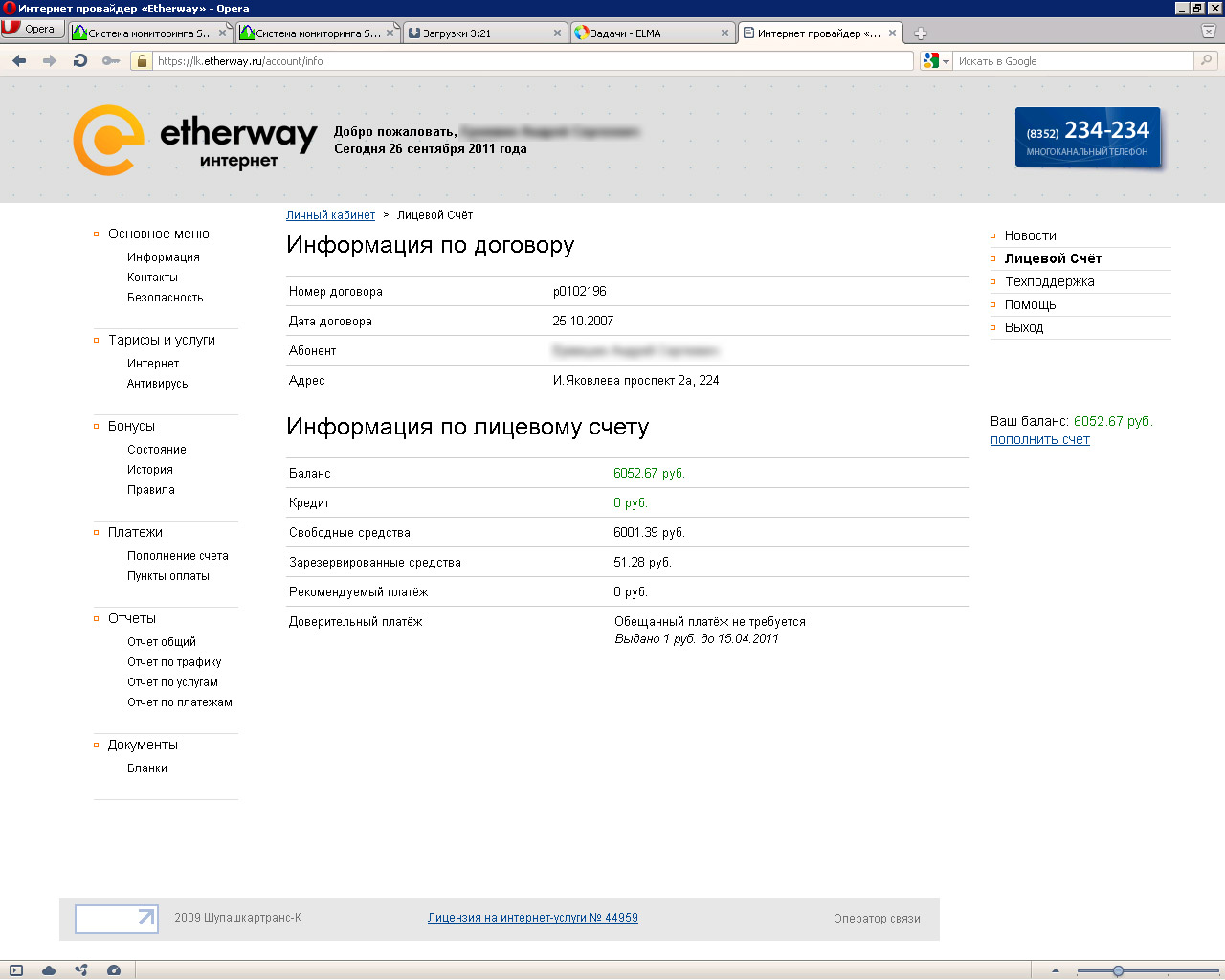Open the Личный кабинет breadcrumb link

pos(330,215)
